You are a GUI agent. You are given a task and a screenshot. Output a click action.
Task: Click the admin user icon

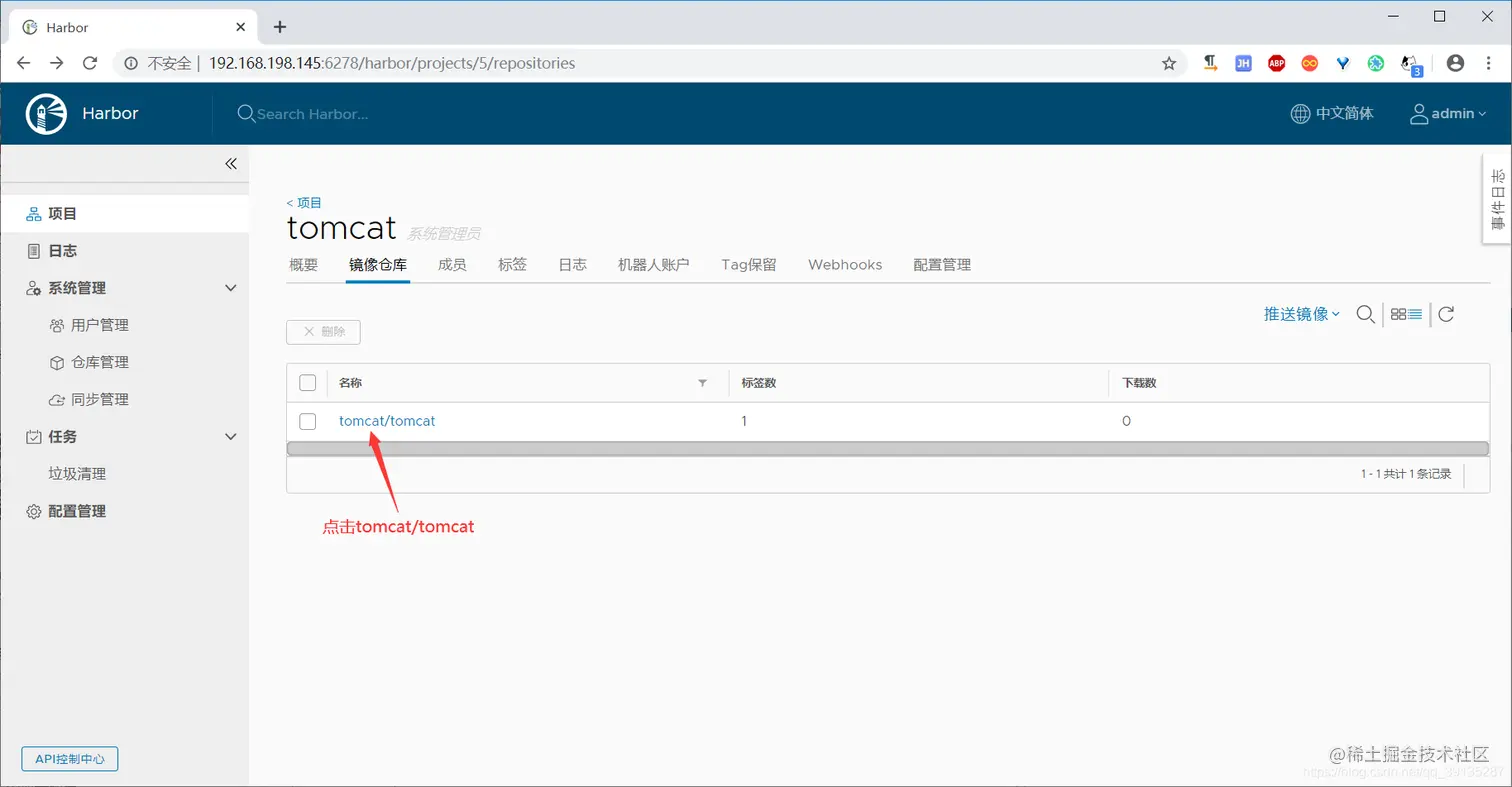coord(1418,114)
